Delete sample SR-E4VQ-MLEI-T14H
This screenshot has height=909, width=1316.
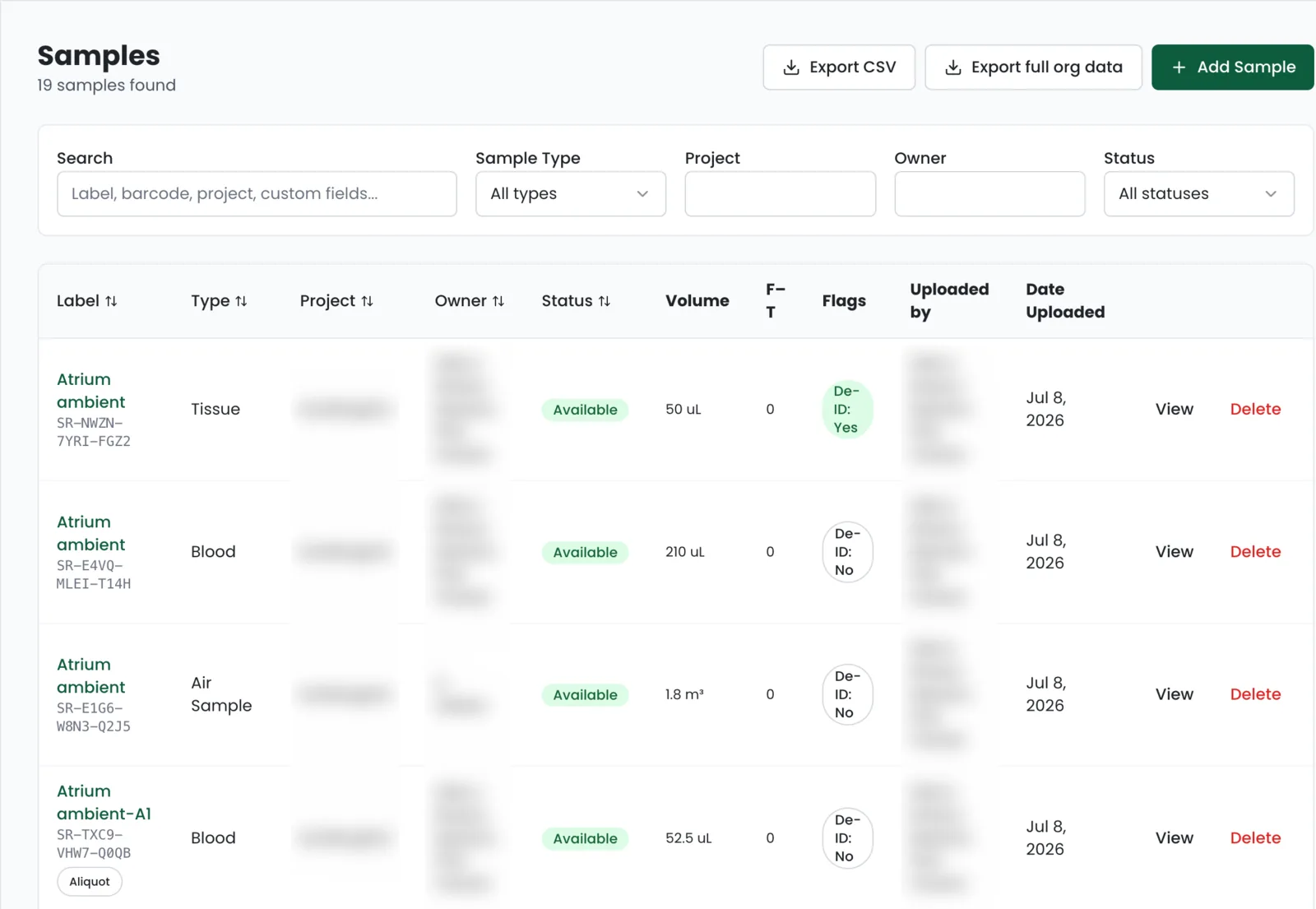1255,552
